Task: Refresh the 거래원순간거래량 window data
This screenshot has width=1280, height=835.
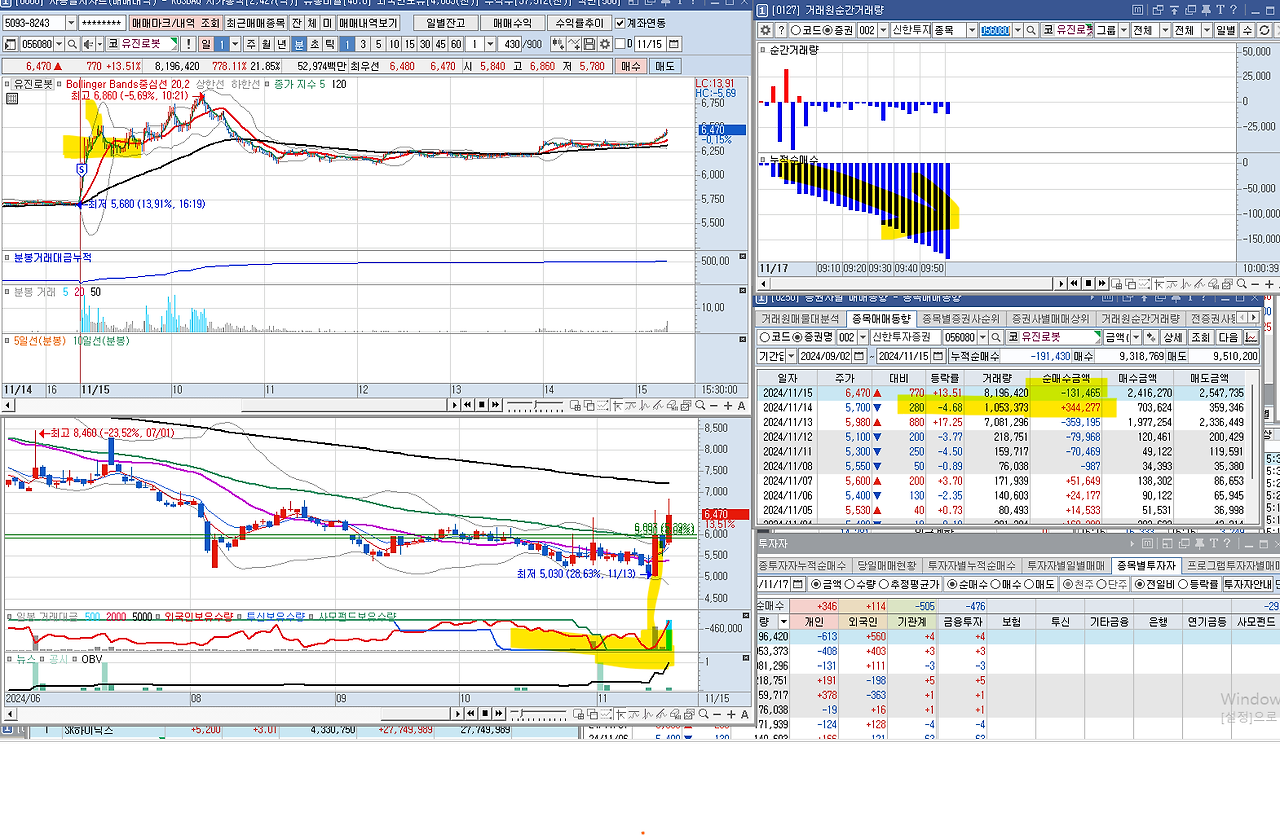Action: 1264,30
